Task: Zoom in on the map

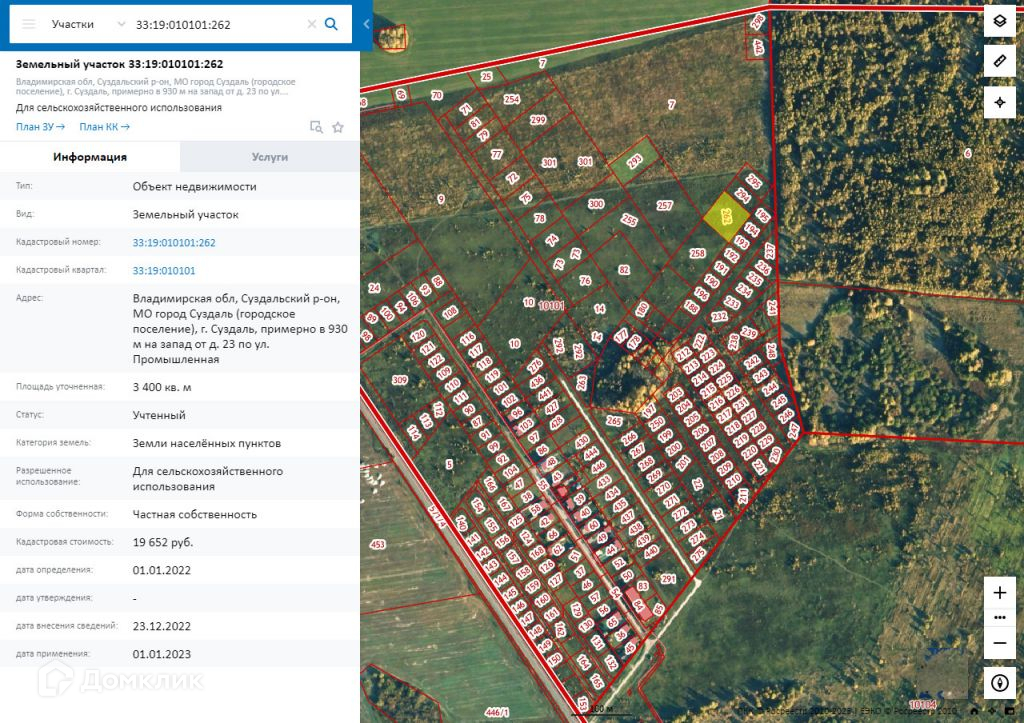Action: (x=1000, y=592)
